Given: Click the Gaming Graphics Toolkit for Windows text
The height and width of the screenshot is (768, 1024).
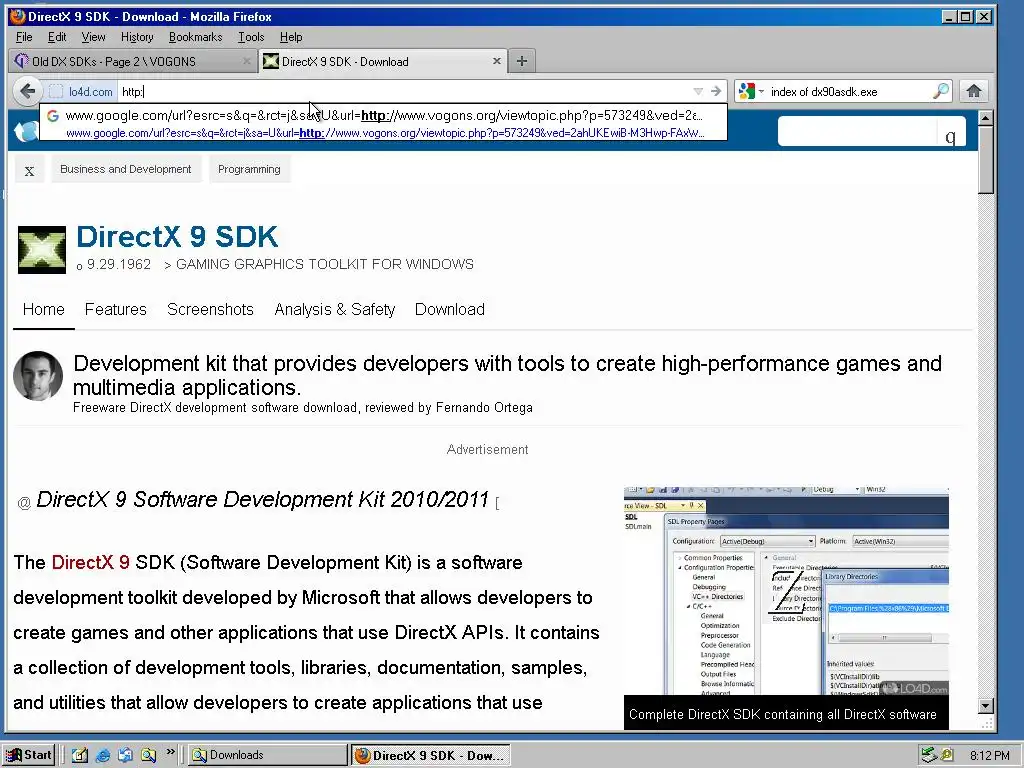Looking at the screenshot, I should coord(325,264).
